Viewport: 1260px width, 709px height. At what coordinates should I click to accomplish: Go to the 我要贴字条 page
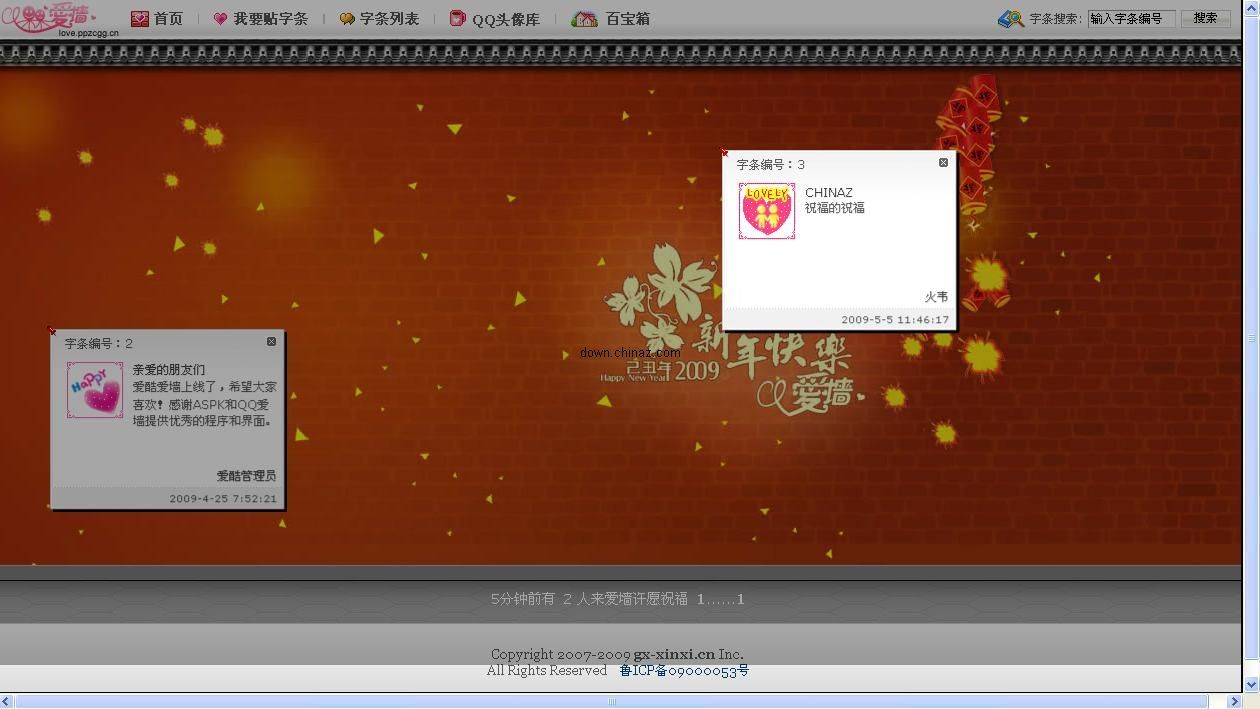pyautogui.click(x=270, y=19)
